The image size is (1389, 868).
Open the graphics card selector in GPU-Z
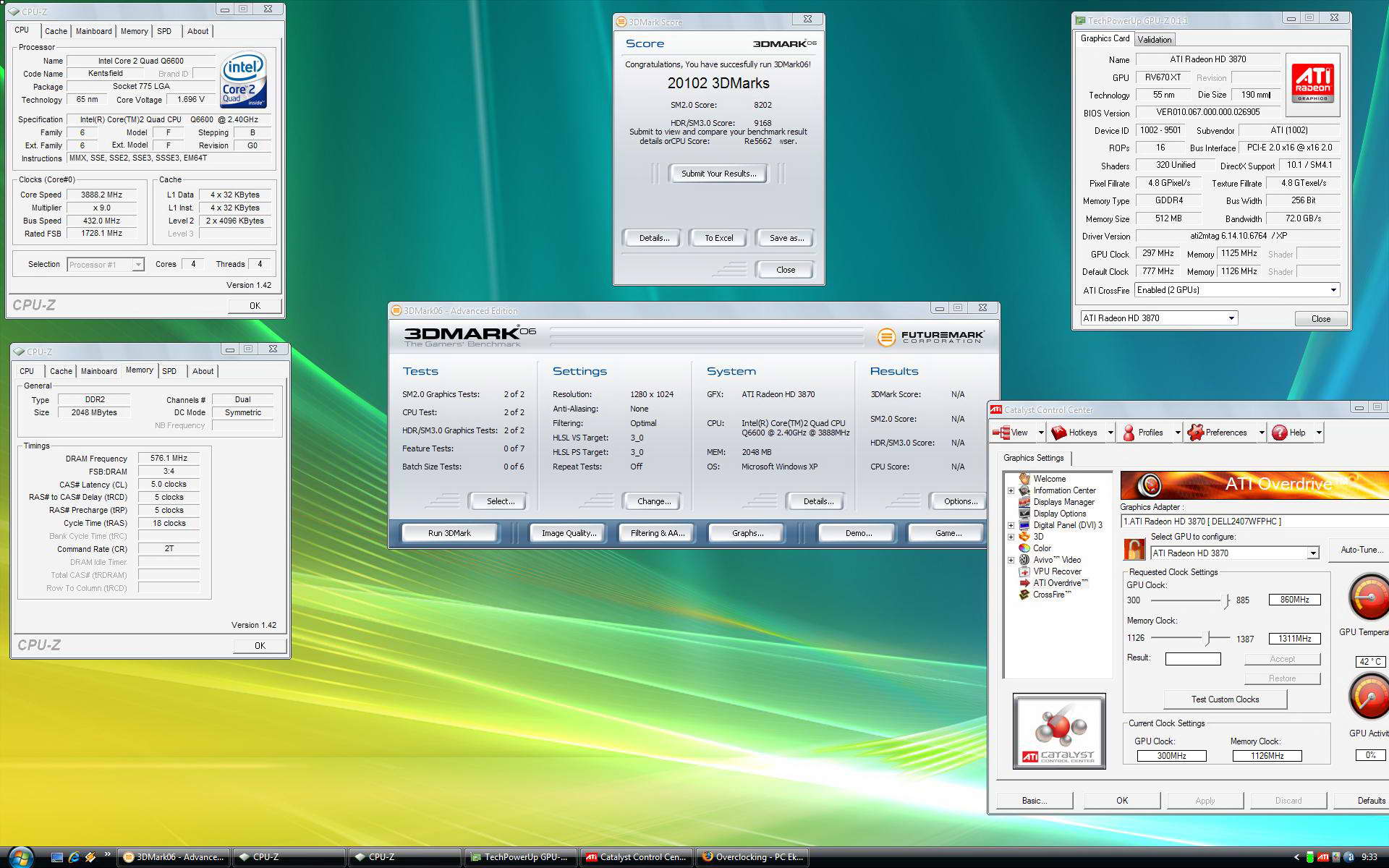1158,318
